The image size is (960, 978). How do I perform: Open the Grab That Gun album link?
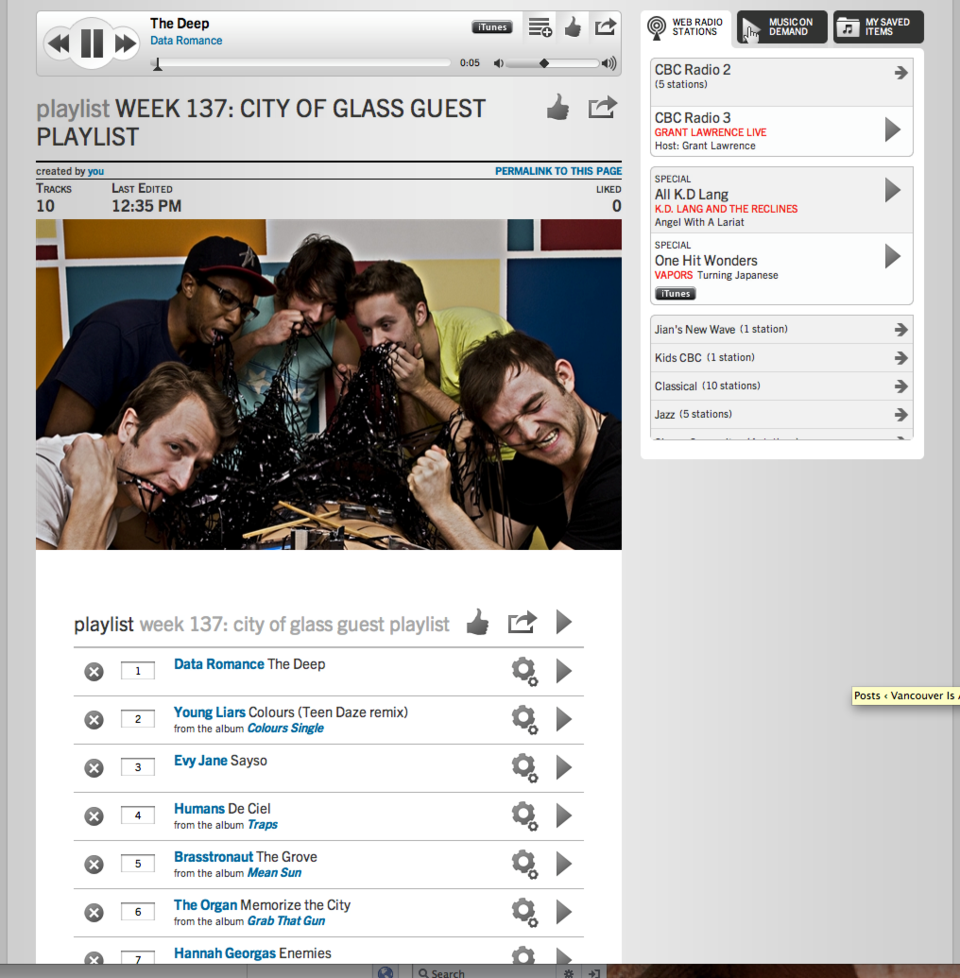tap(286, 921)
